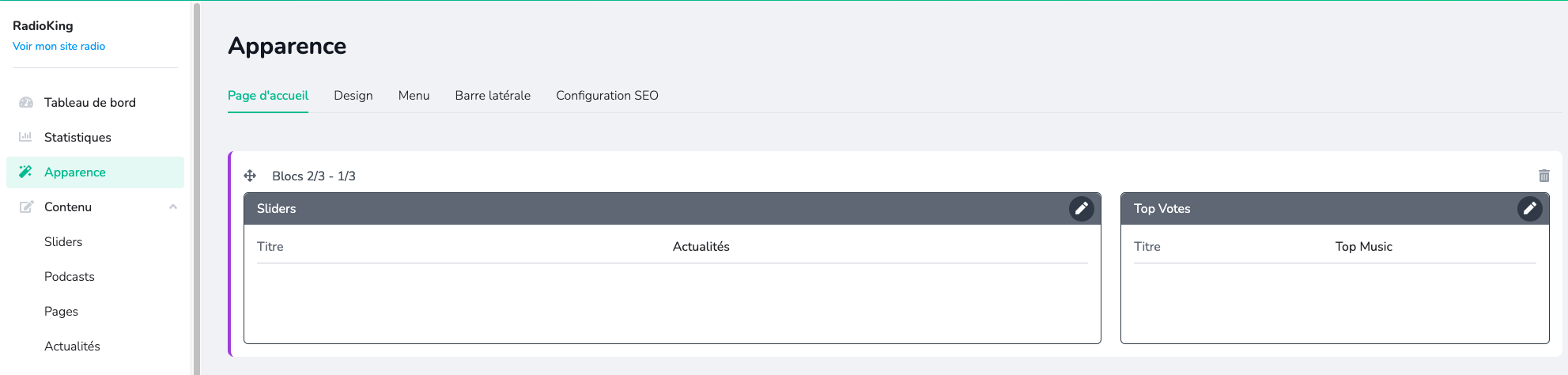
Task: Select the Page d'accueil tab
Action: point(268,95)
